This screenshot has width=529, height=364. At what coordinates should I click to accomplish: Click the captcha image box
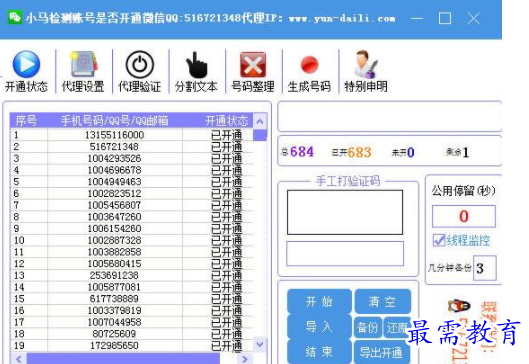point(345,212)
